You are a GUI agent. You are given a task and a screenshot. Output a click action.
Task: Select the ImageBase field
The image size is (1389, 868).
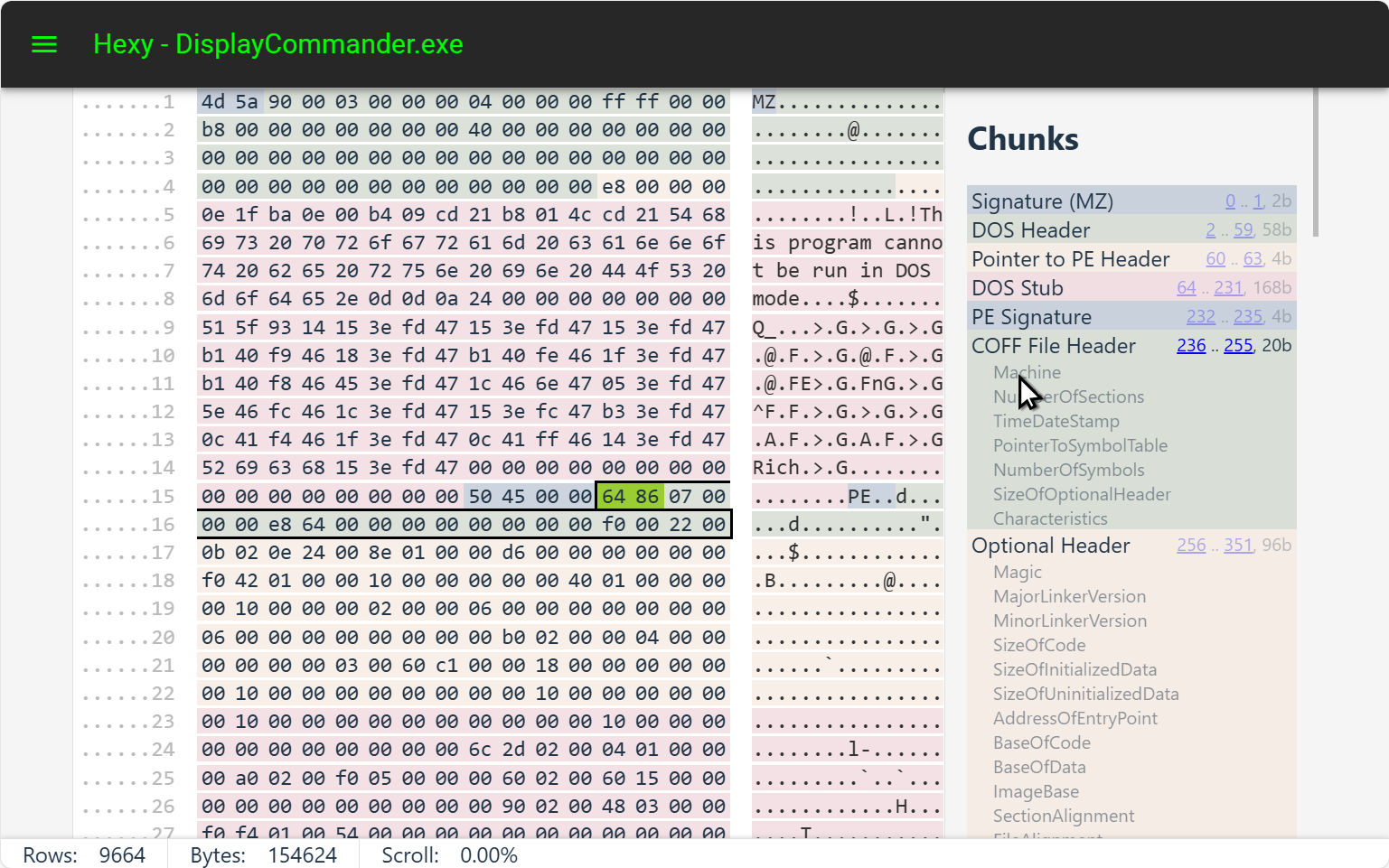coord(1036,791)
